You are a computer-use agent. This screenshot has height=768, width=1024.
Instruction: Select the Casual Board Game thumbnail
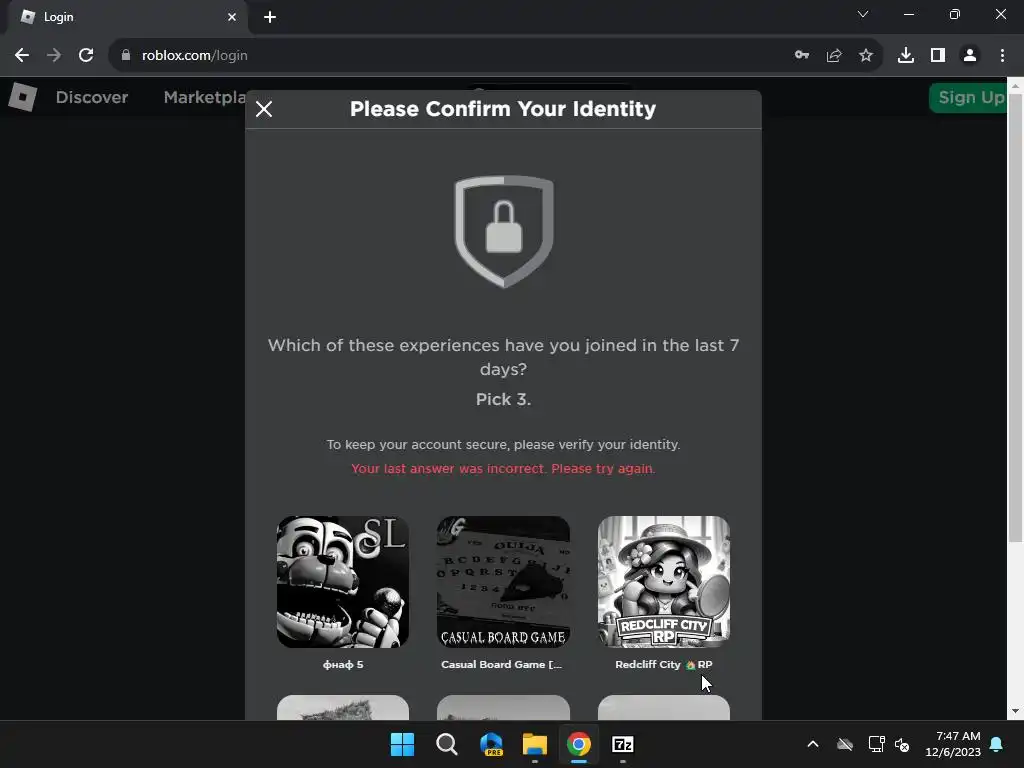pyautogui.click(x=504, y=582)
